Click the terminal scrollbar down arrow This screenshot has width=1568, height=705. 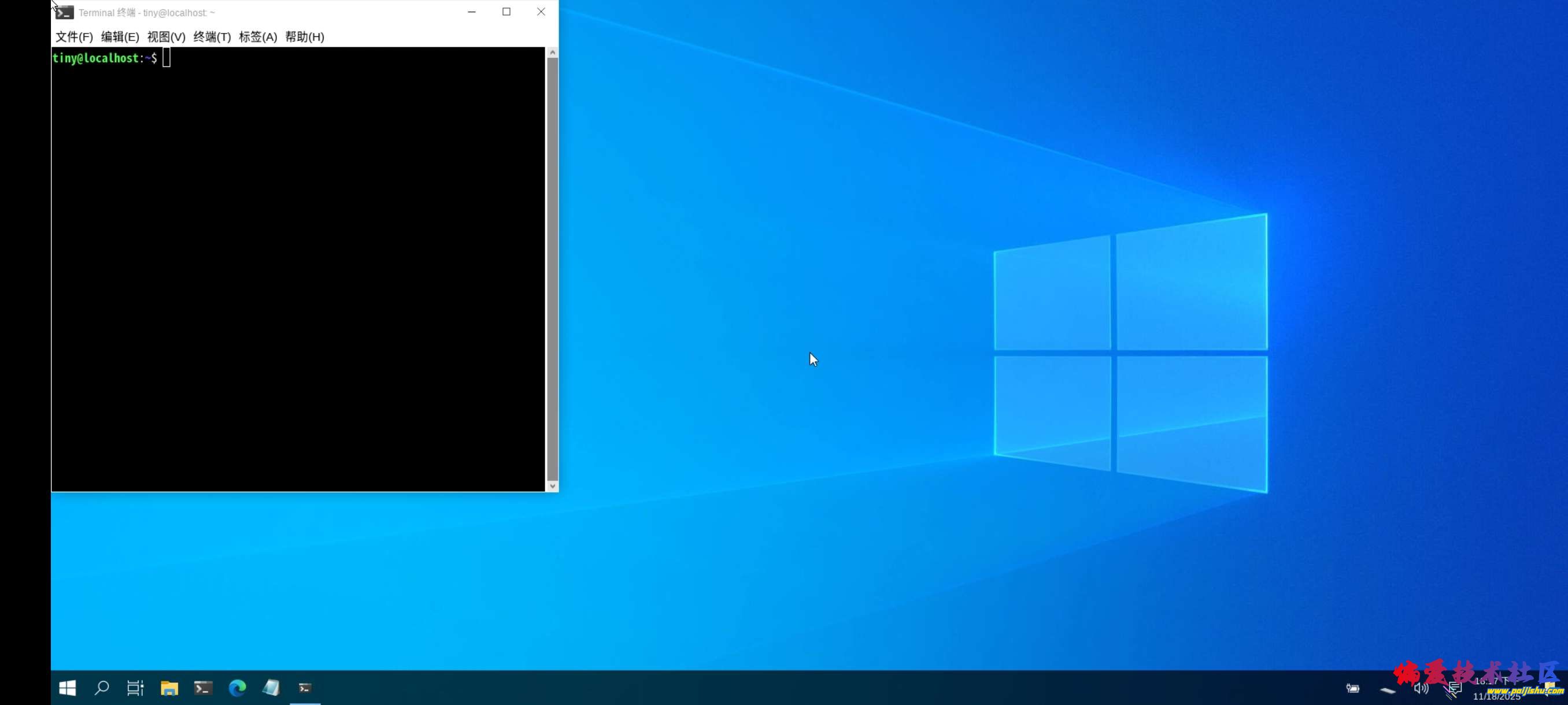(552, 485)
